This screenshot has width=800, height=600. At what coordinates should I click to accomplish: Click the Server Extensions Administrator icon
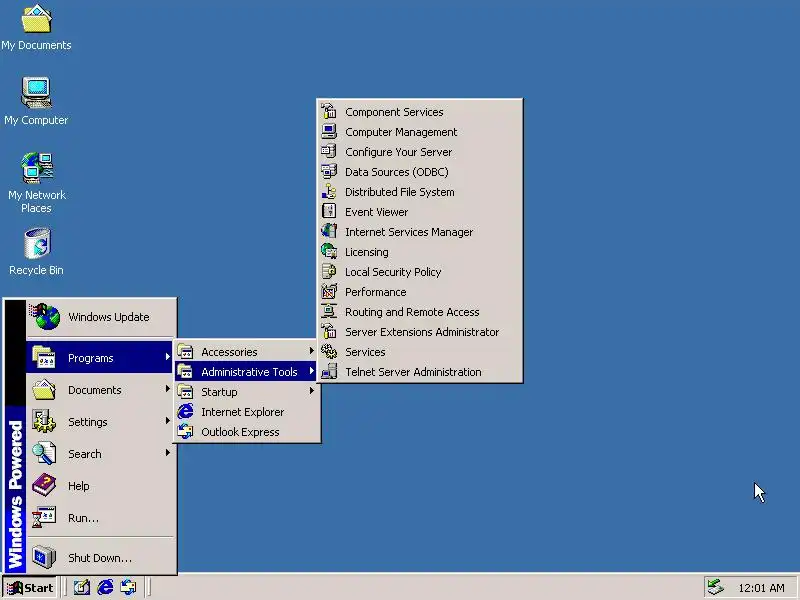coord(329,331)
